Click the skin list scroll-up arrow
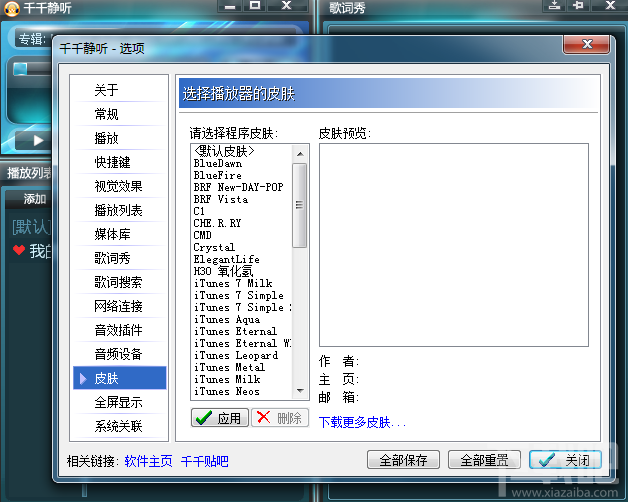This screenshot has width=628, height=502. pos(300,154)
